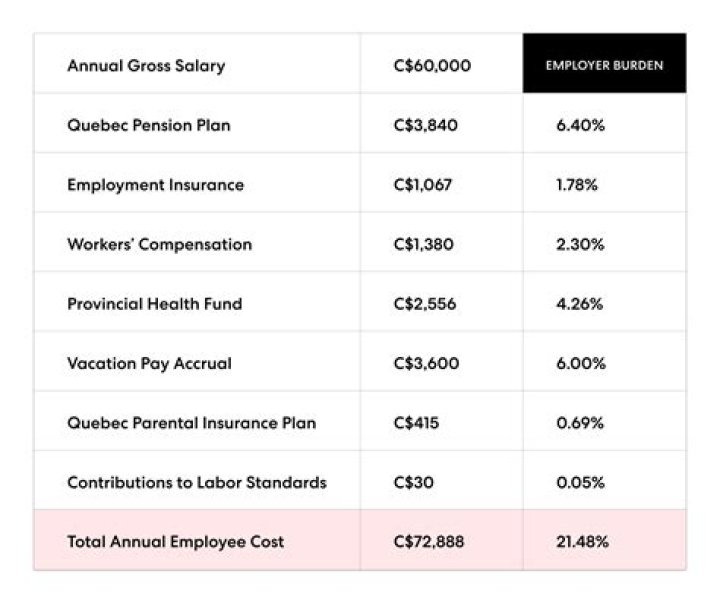The width and height of the screenshot is (720, 603).
Task: Select the Quebec Pension Plan row label
Action: point(148,126)
